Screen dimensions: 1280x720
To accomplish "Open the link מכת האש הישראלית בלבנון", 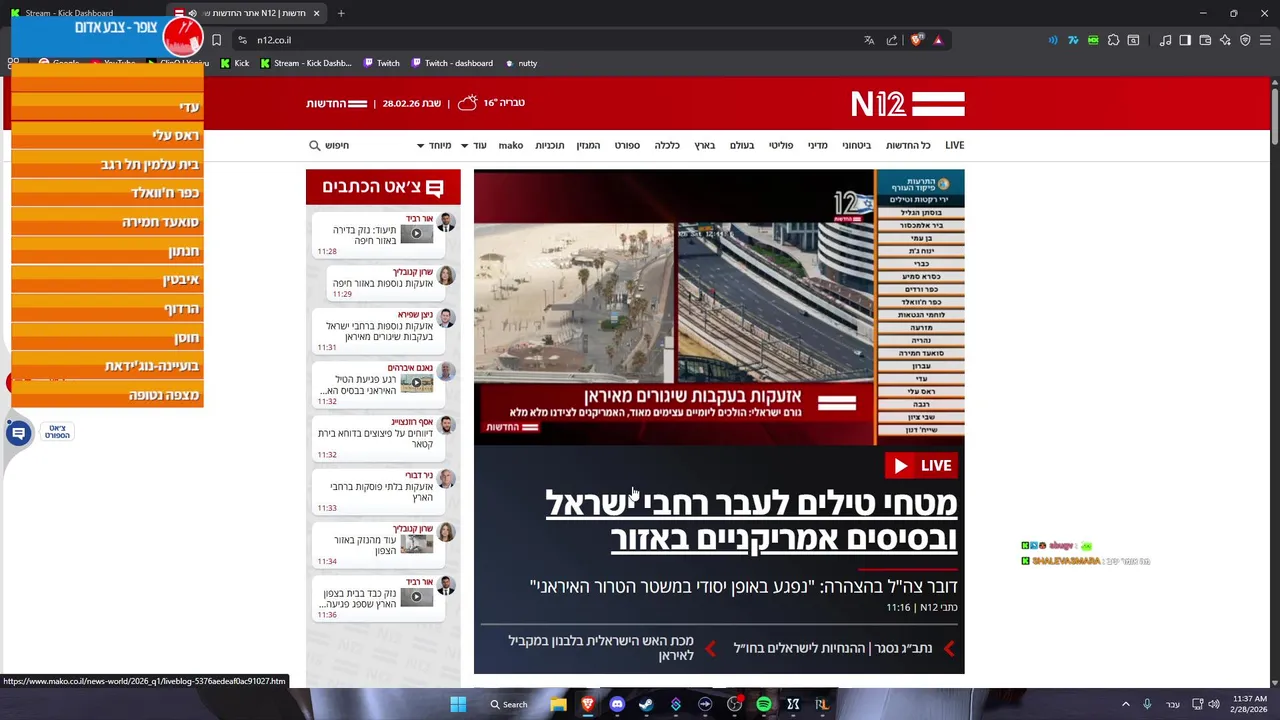I will pyautogui.click(x=600, y=648).
